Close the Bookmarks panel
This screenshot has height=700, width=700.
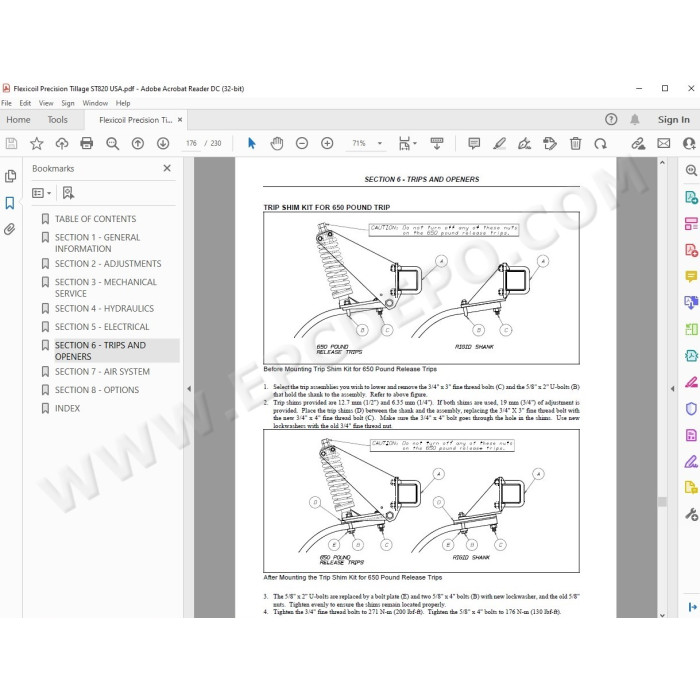[x=167, y=168]
